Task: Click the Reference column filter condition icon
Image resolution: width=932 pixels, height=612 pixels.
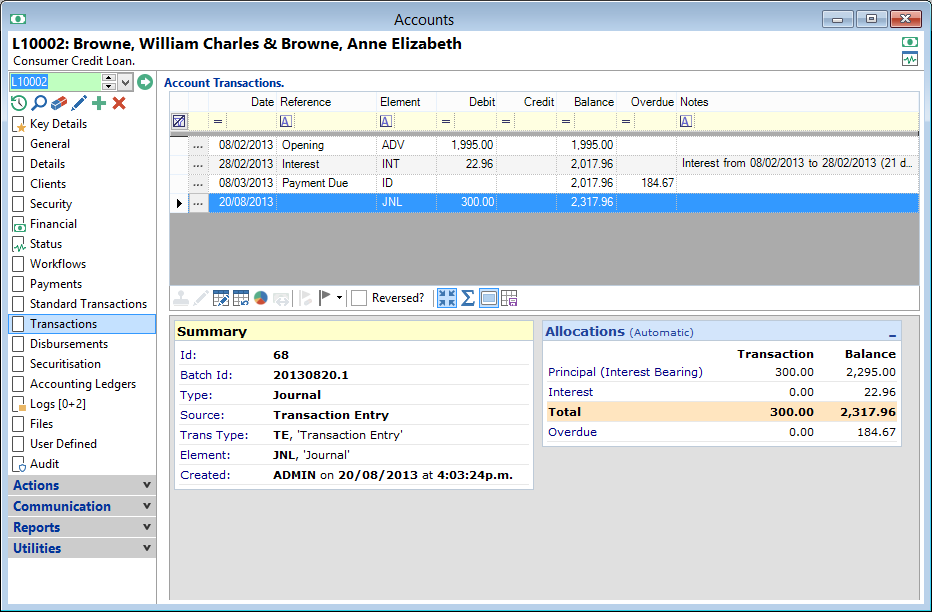Action: pyautogui.click(x=286, y=121)
